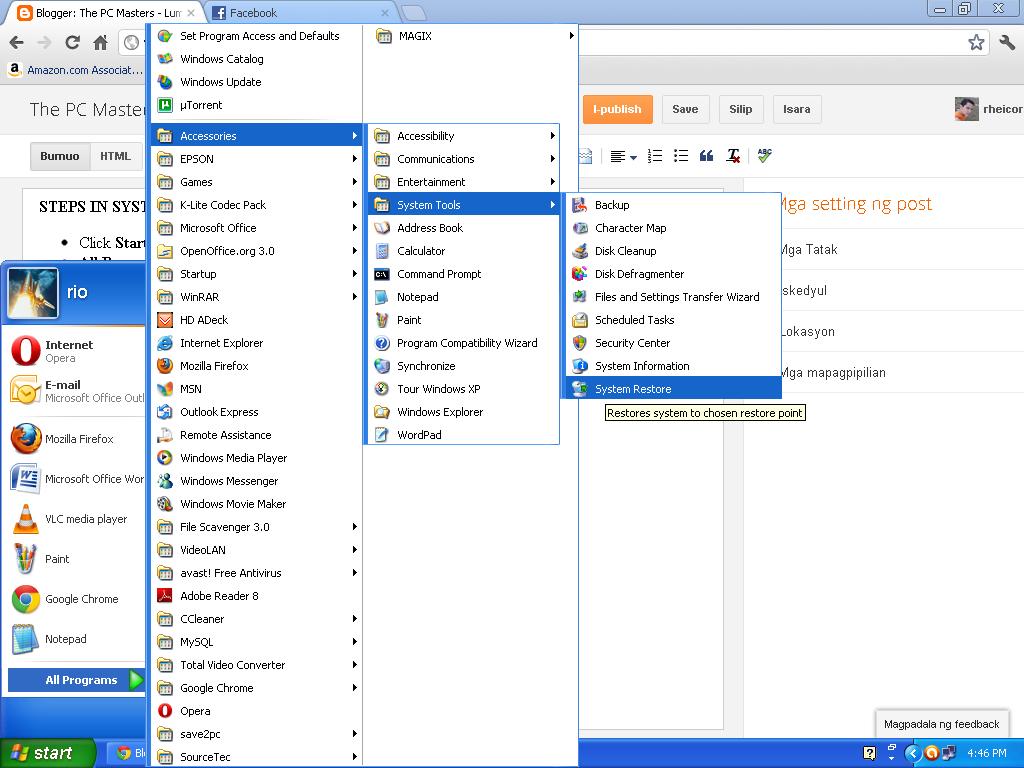The height and width of the screenshot is (768, 1024).
Task: Click the I-publish button in Blogger
Action: [x=617, y=109]
